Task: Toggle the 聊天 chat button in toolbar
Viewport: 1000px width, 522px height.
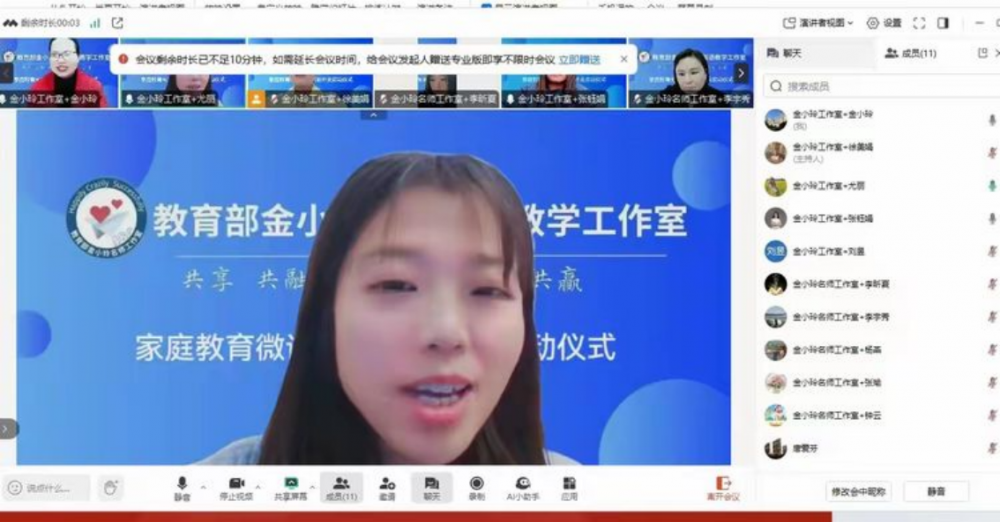Action: coord(432,488)
